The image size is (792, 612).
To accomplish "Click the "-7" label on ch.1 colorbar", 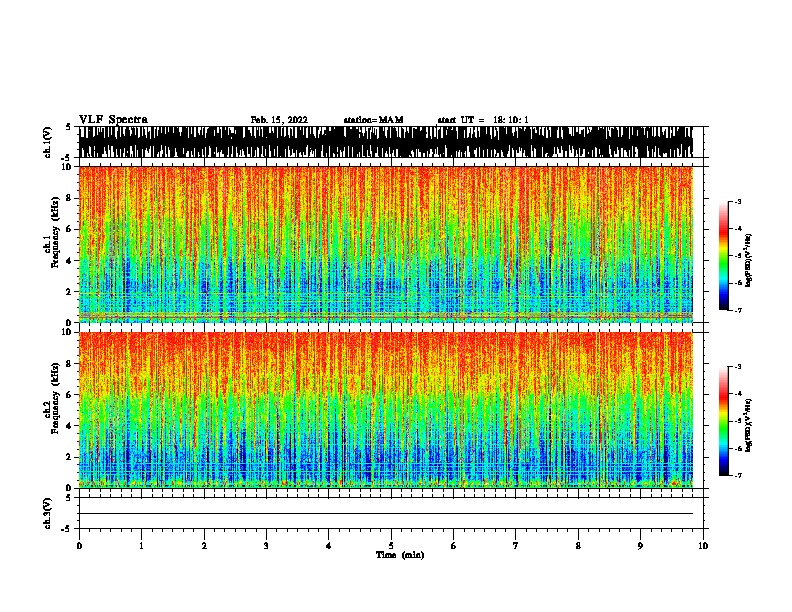I will click(738, 310).
